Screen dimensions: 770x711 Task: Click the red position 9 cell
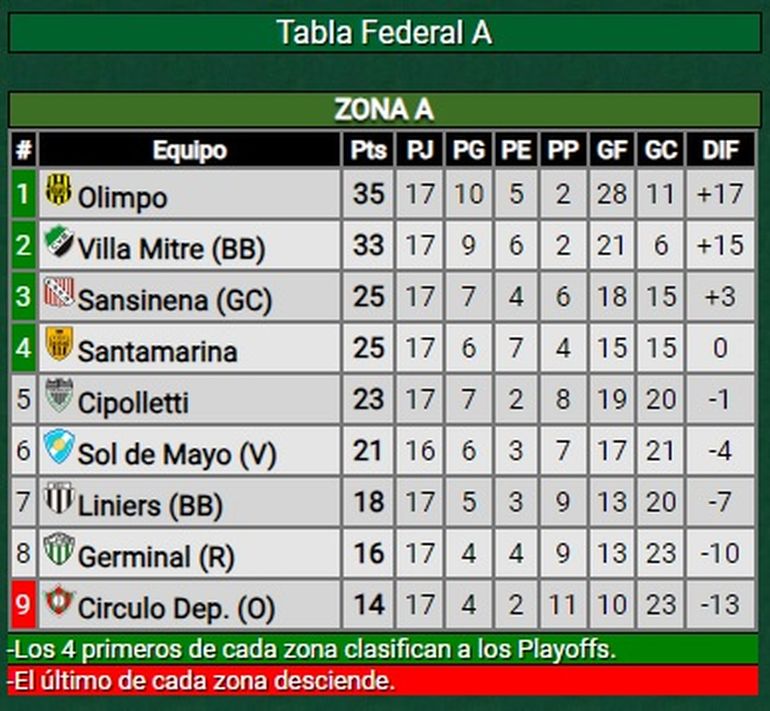[22, 606]
